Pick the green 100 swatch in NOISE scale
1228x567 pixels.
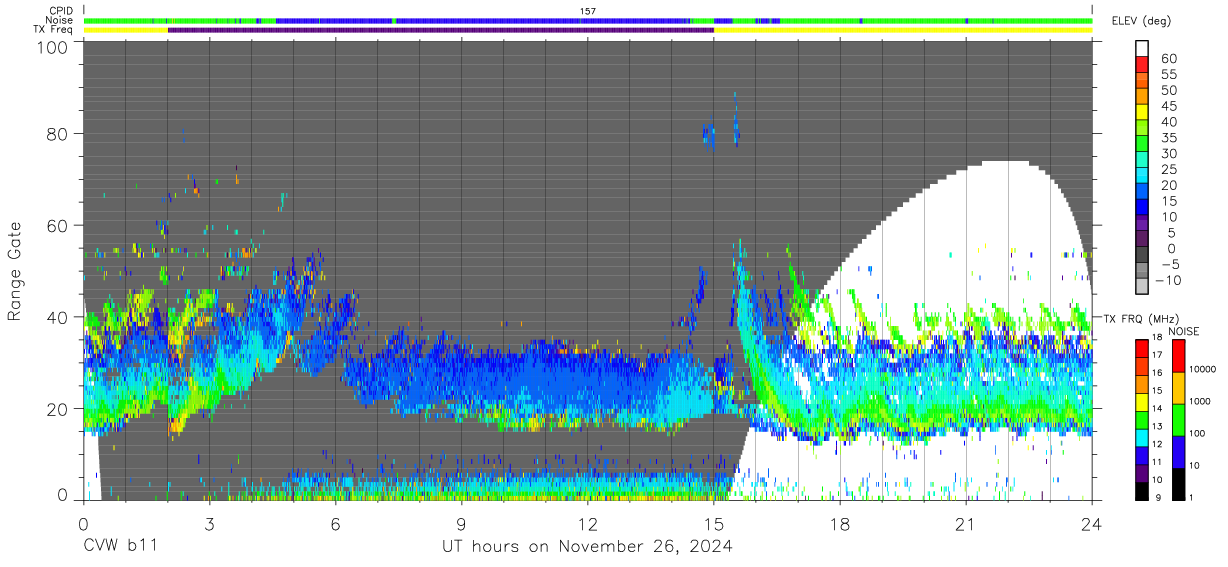(x=1179, y=420)
